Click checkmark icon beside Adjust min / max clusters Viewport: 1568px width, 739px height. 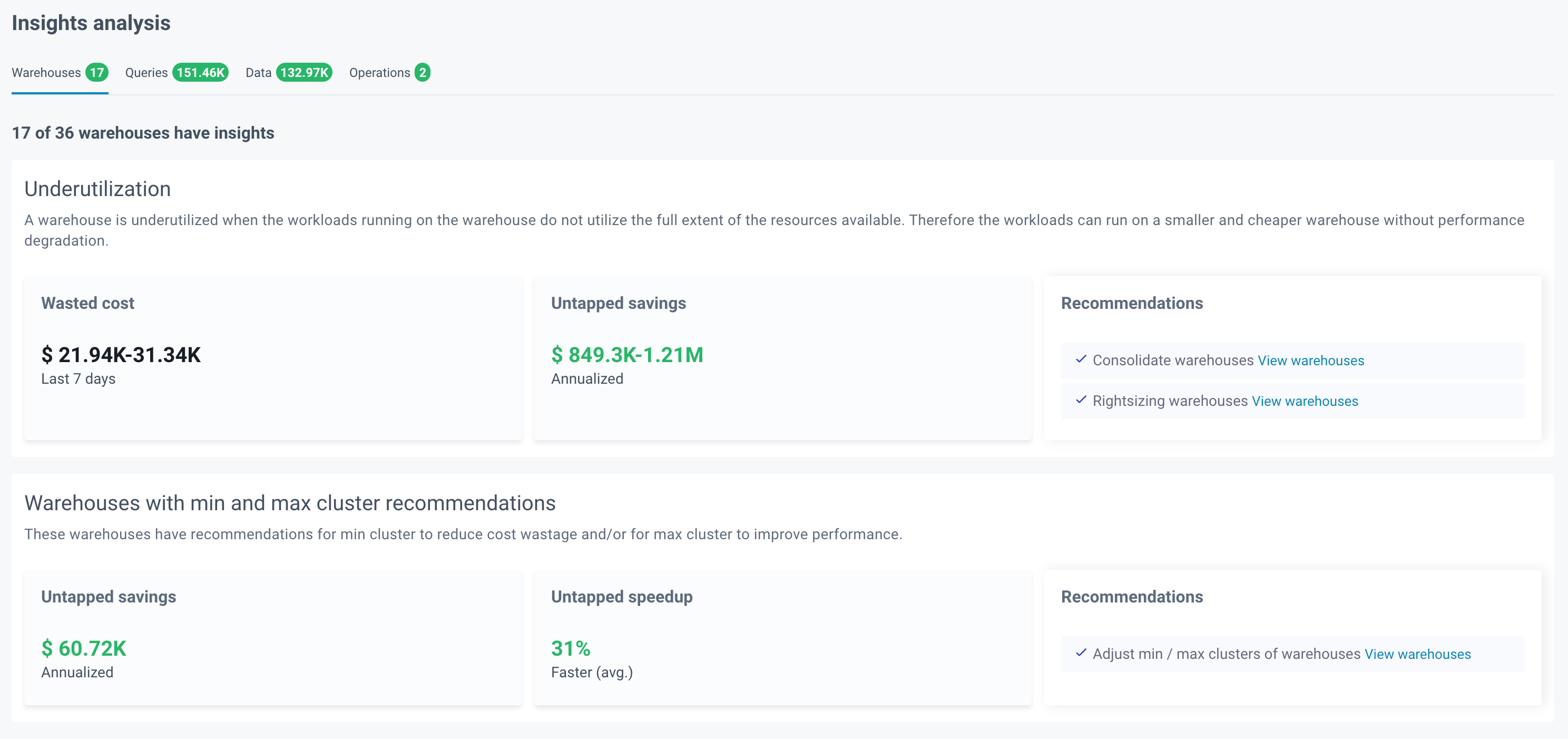click(1081, 653)
